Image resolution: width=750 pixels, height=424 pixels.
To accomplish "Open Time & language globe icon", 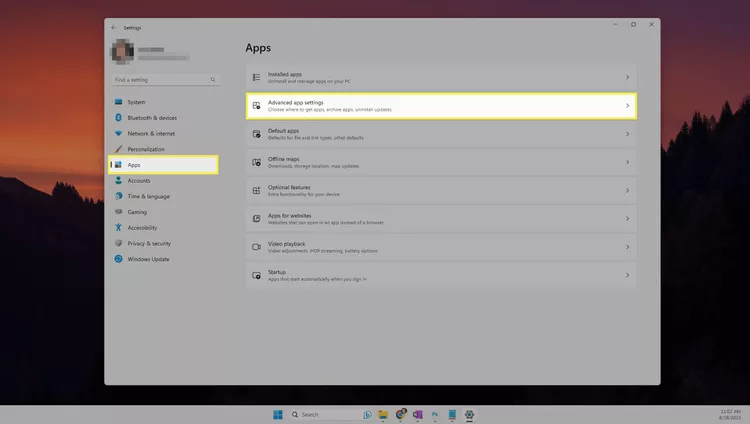I will [118, 196].
